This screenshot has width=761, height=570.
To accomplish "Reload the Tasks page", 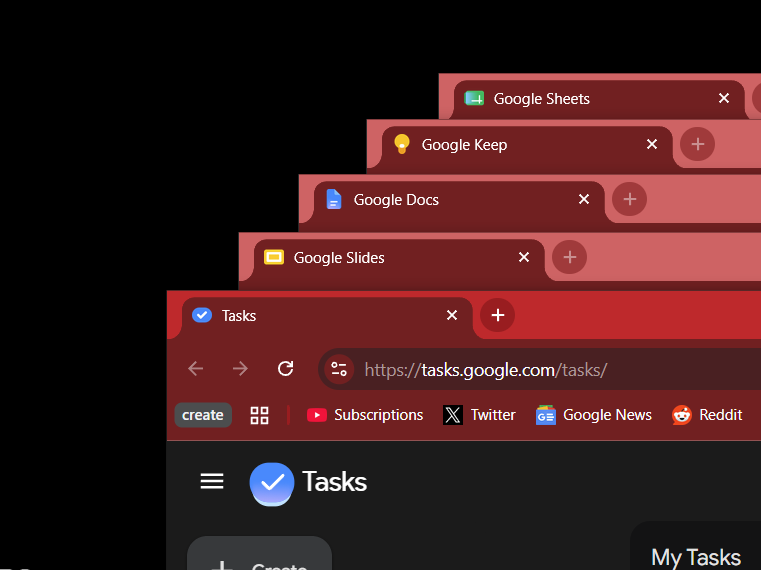I will [x=285, y=369].
